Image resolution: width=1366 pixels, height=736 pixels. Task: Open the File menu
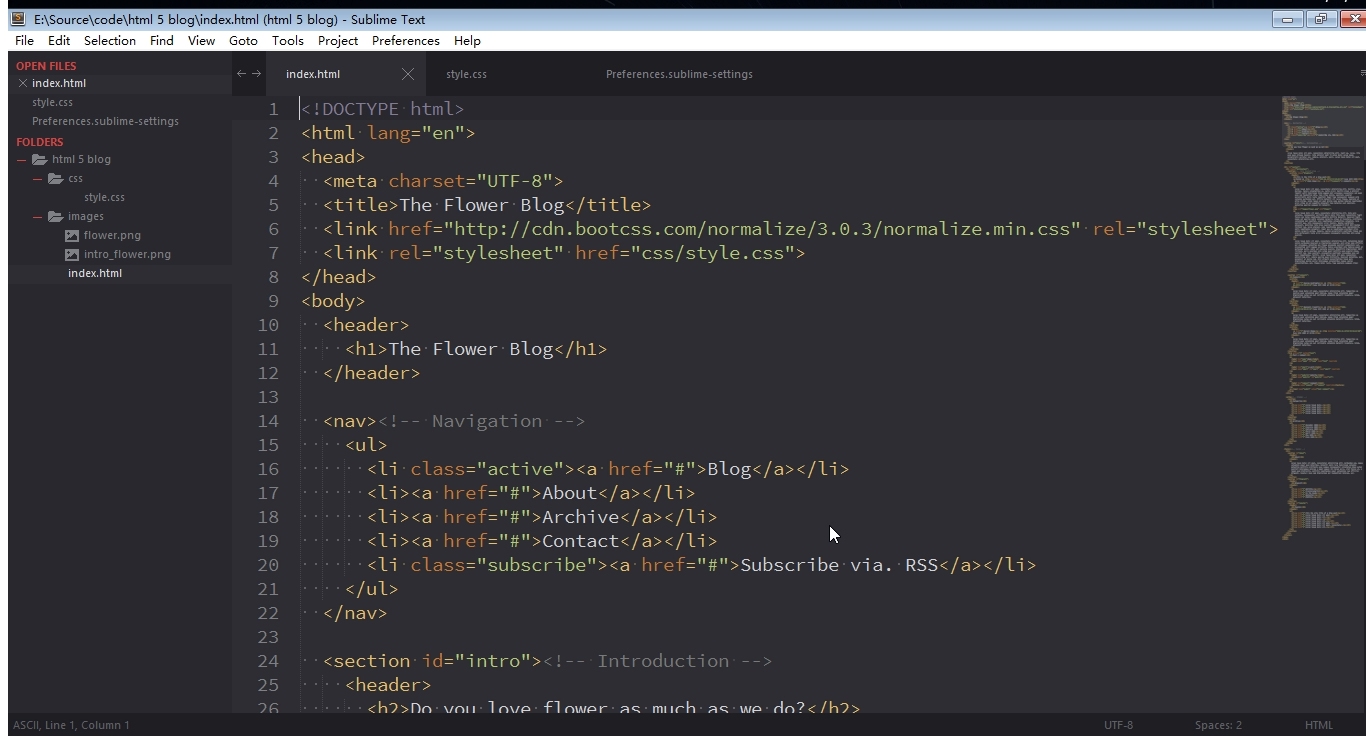25,41
